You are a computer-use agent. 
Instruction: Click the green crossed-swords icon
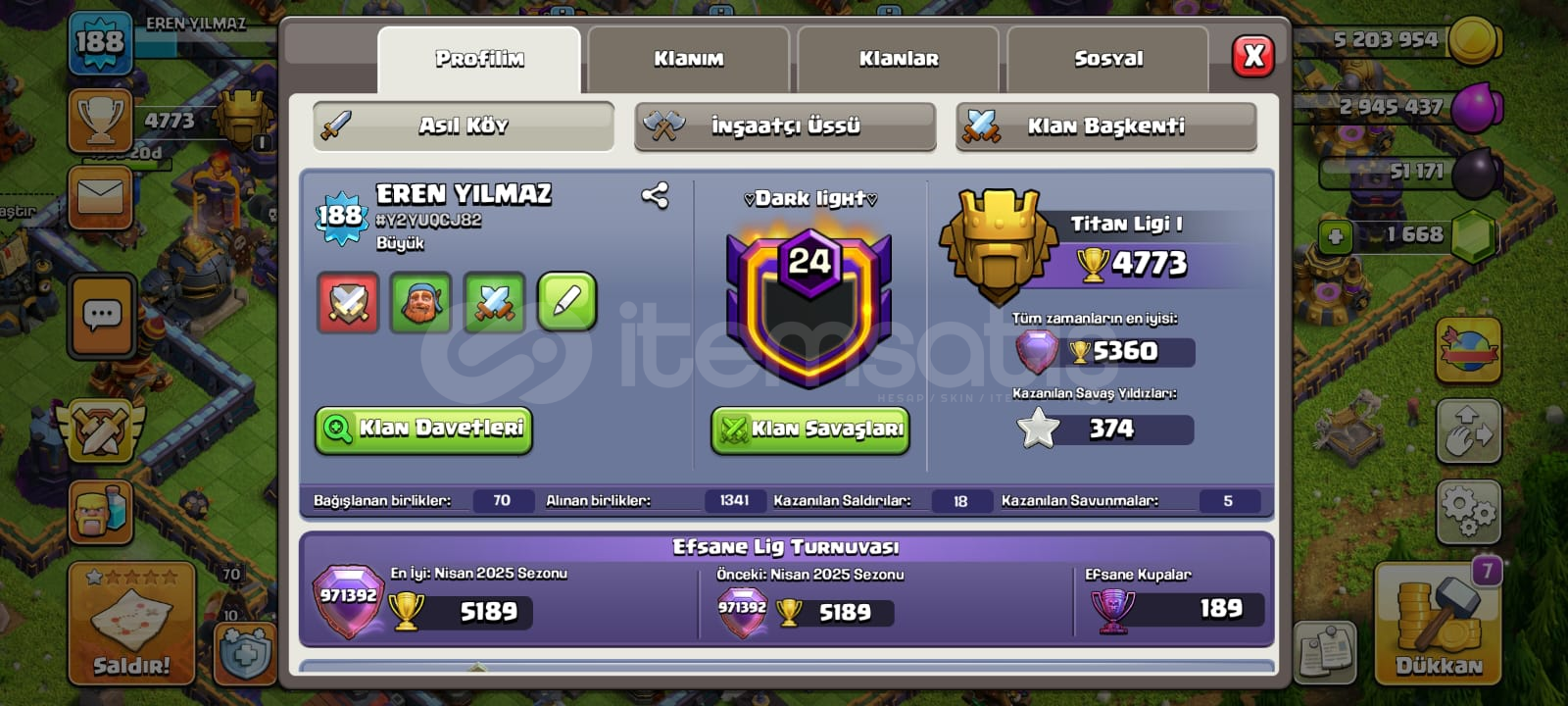click(494, 302)
